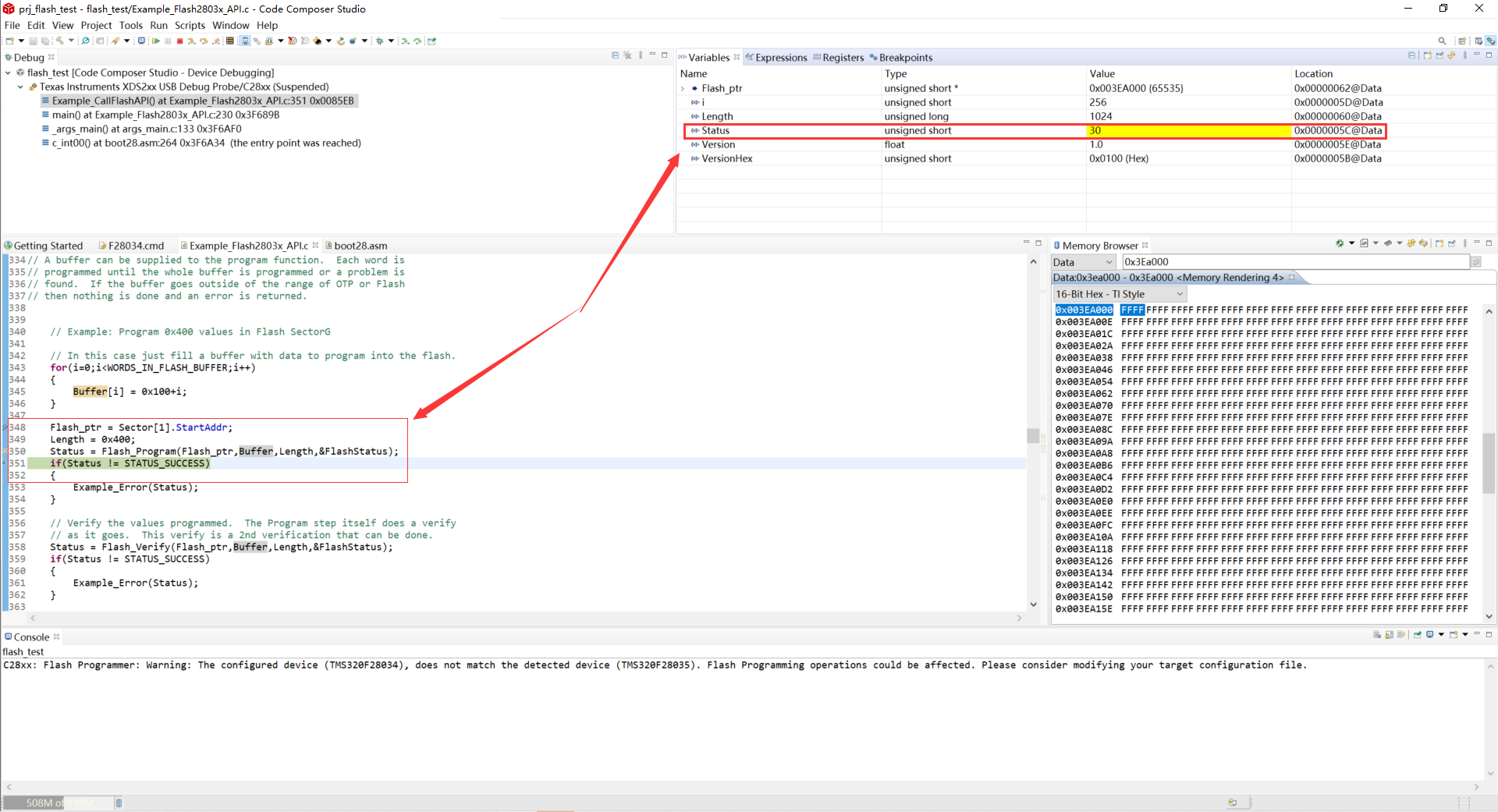Image resolution: width=1498 pixels, height=812 pixels.
Task: Collapse the flash_test debug session node
Action: (x=8, y=73)
